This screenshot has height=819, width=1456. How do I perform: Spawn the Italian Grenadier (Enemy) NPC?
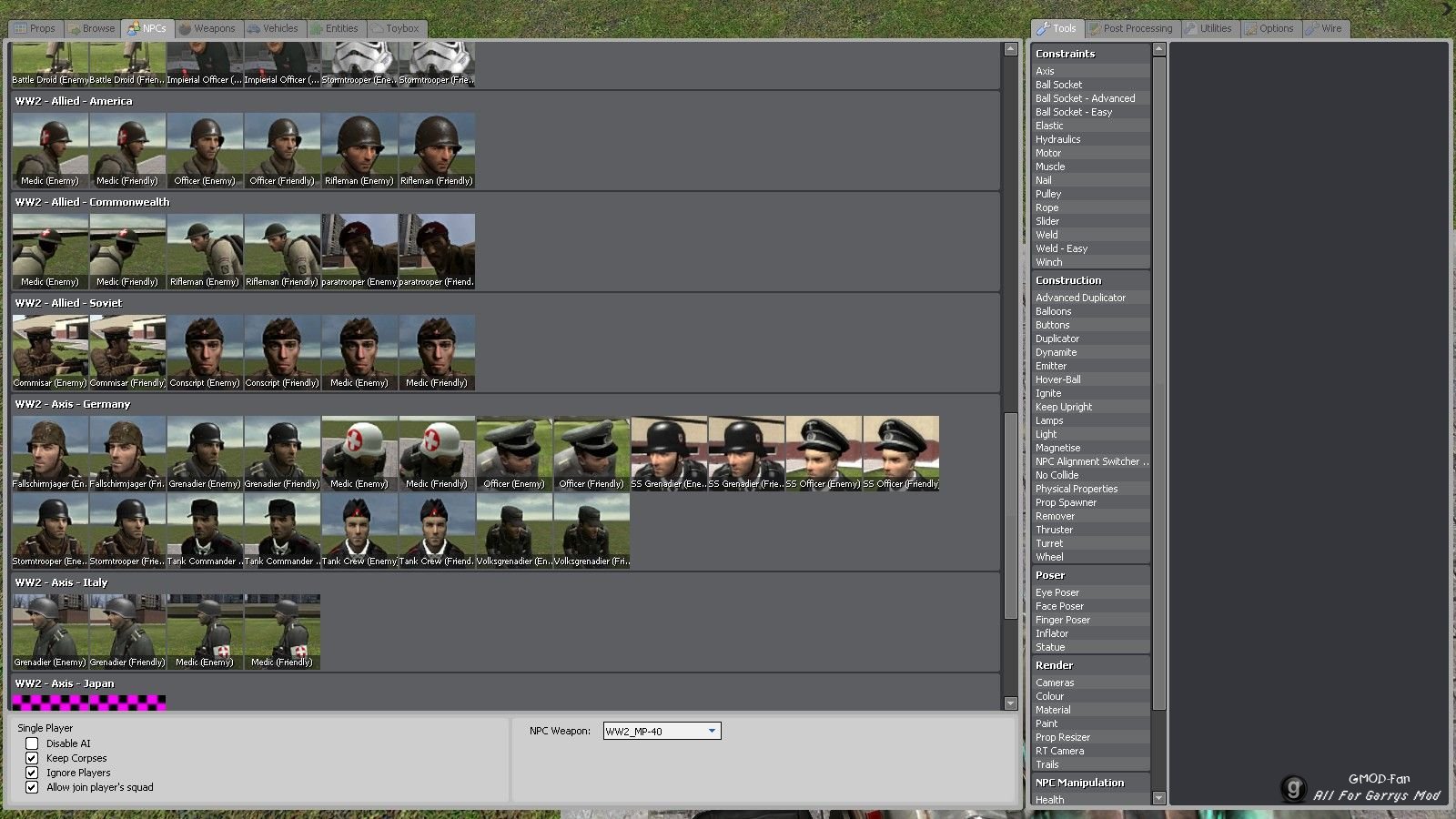click(50, 632)
